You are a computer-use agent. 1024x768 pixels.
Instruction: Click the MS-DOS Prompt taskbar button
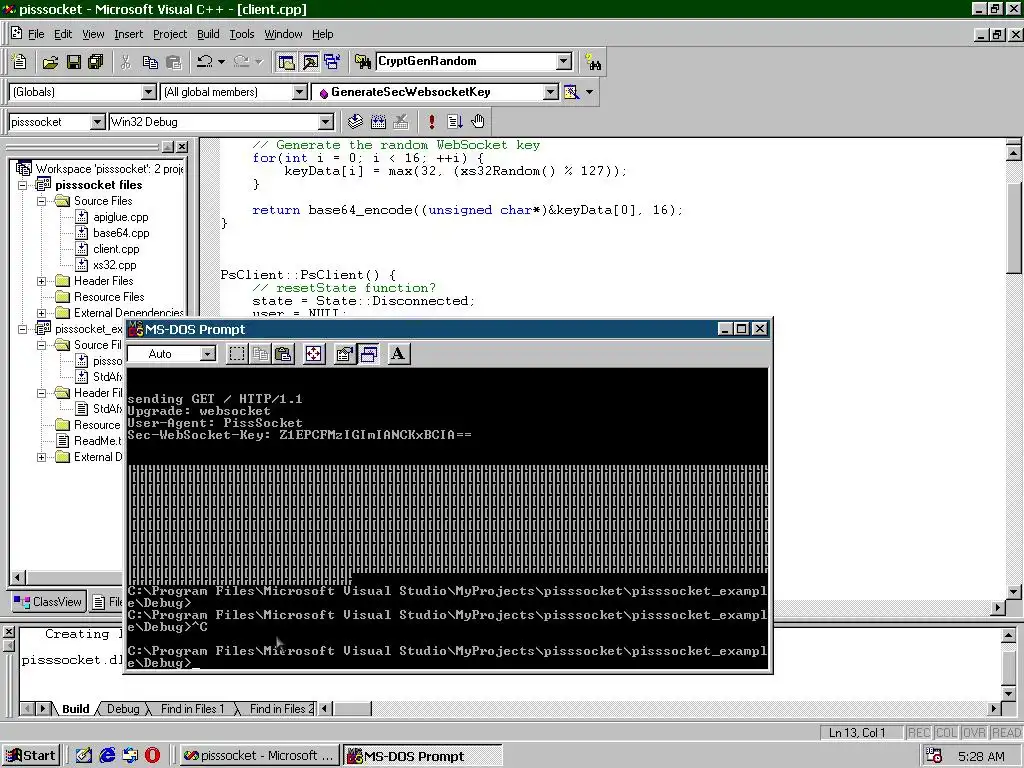tap(423, 756)
